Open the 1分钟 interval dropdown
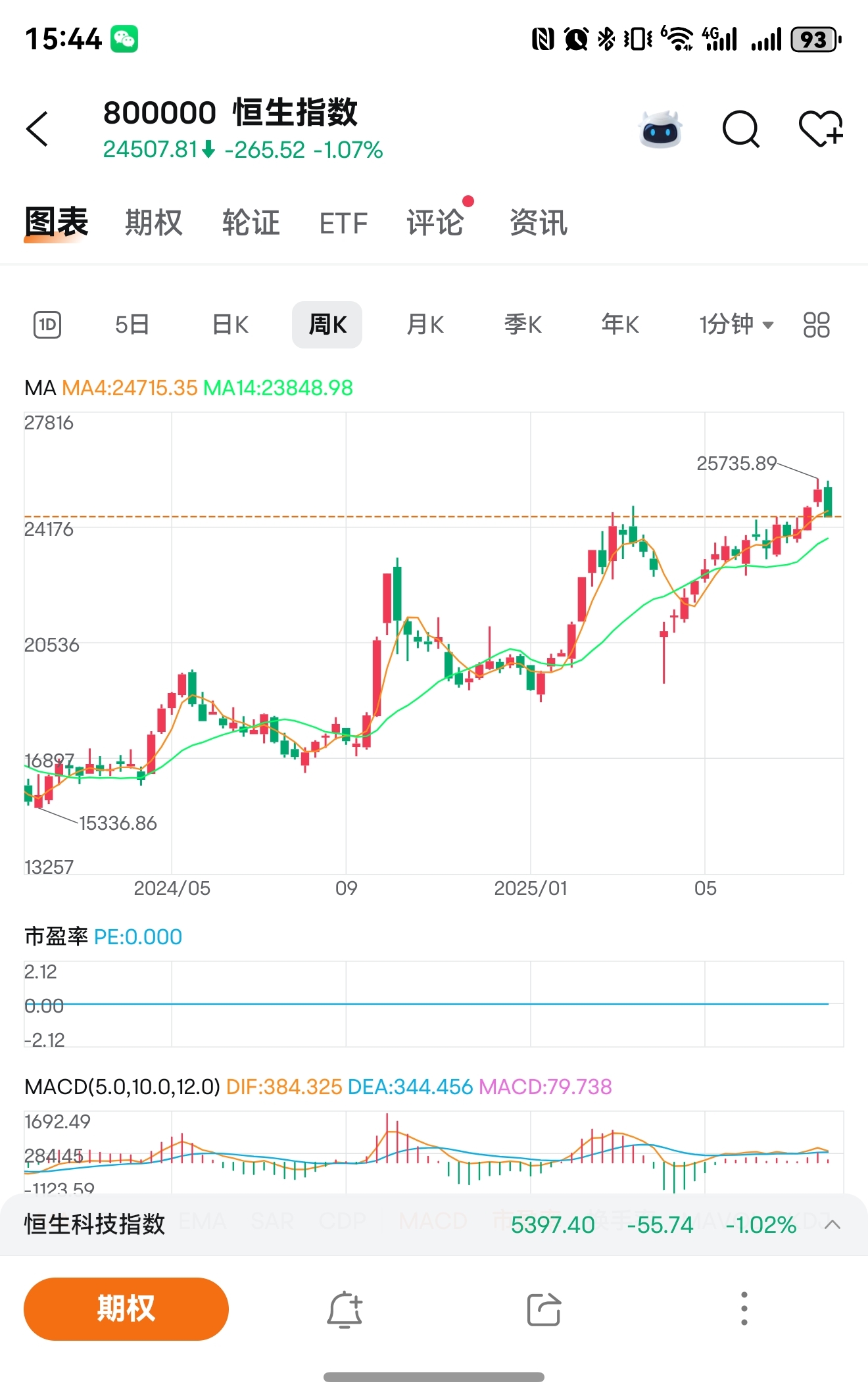868x1394 pixels. (x=736, y=325)
